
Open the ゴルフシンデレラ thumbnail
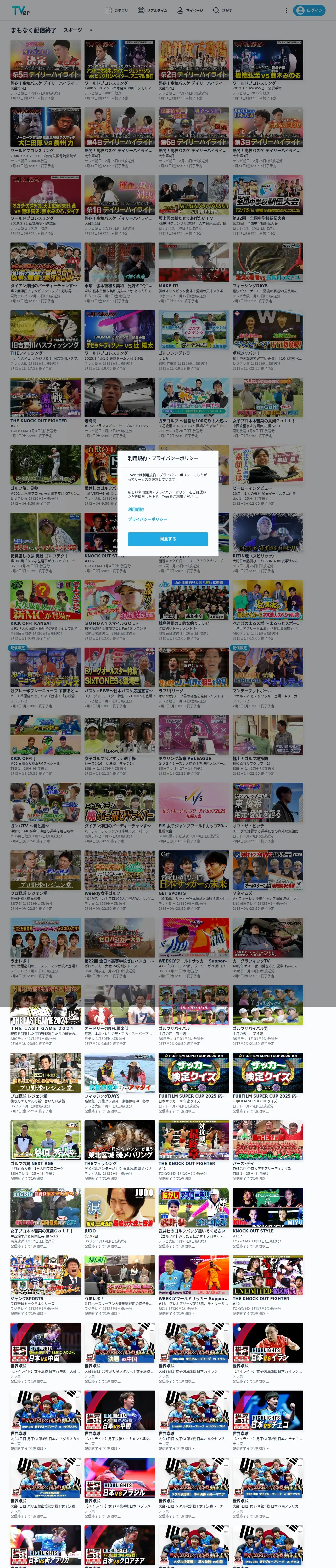pyautogui.click(x=194, y=330)
